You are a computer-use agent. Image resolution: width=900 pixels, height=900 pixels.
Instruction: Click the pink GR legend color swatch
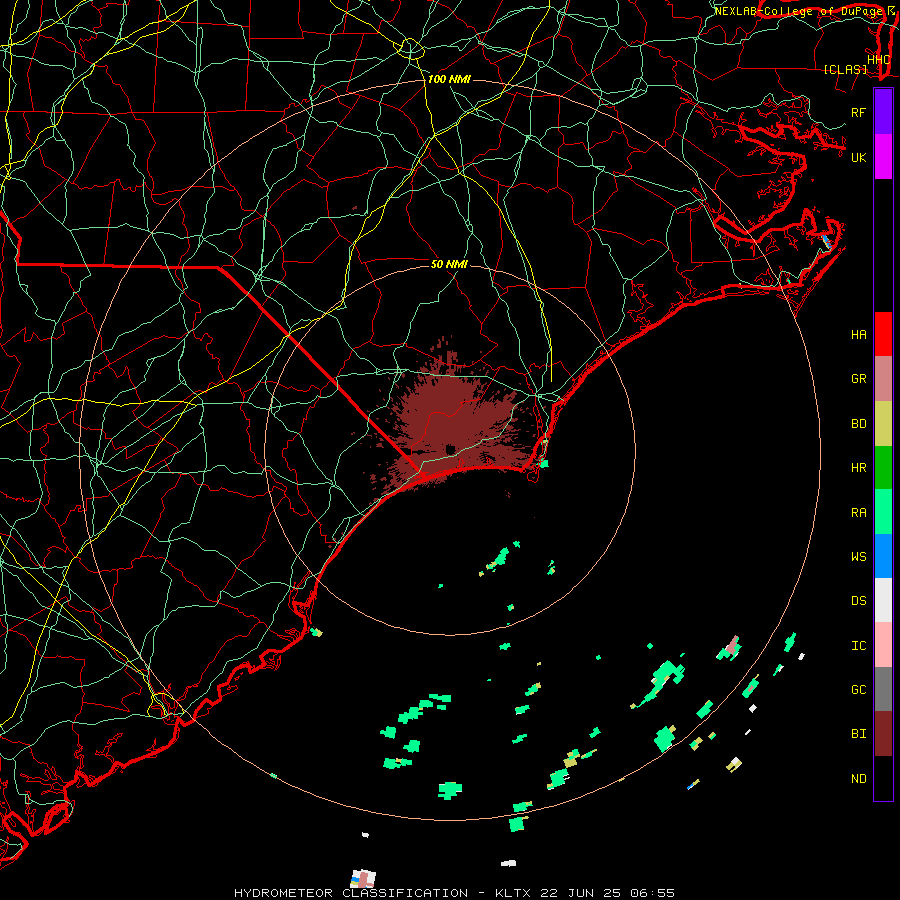883,379
